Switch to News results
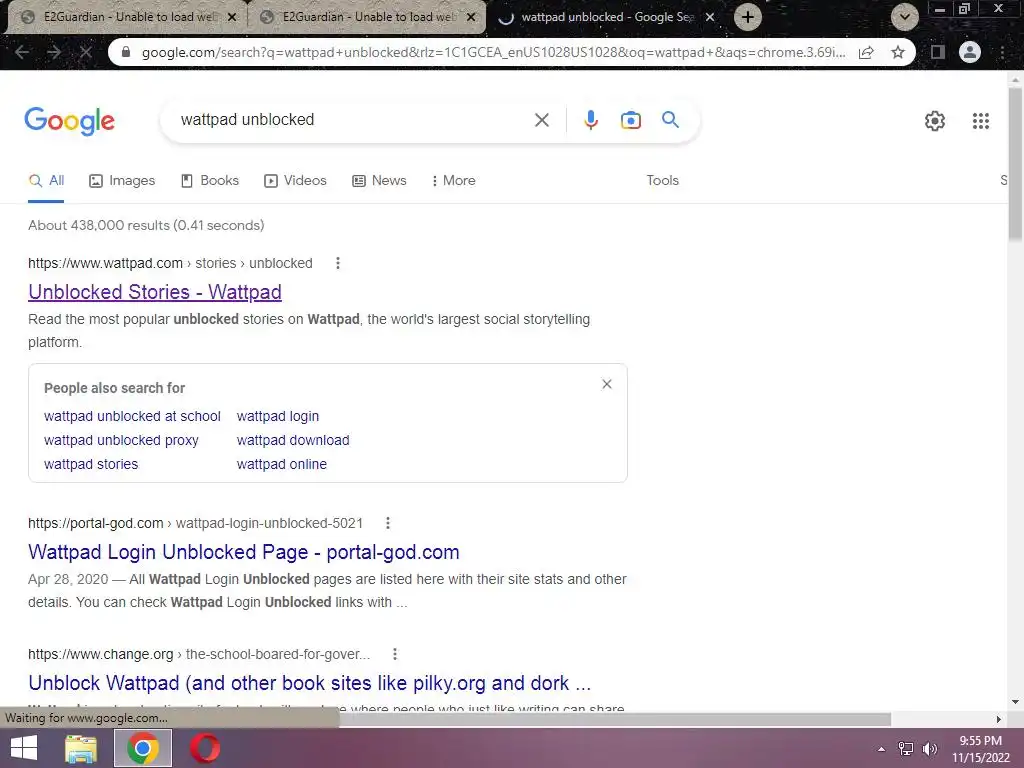This screenshot has height=768, width=1024. [379, 181]
